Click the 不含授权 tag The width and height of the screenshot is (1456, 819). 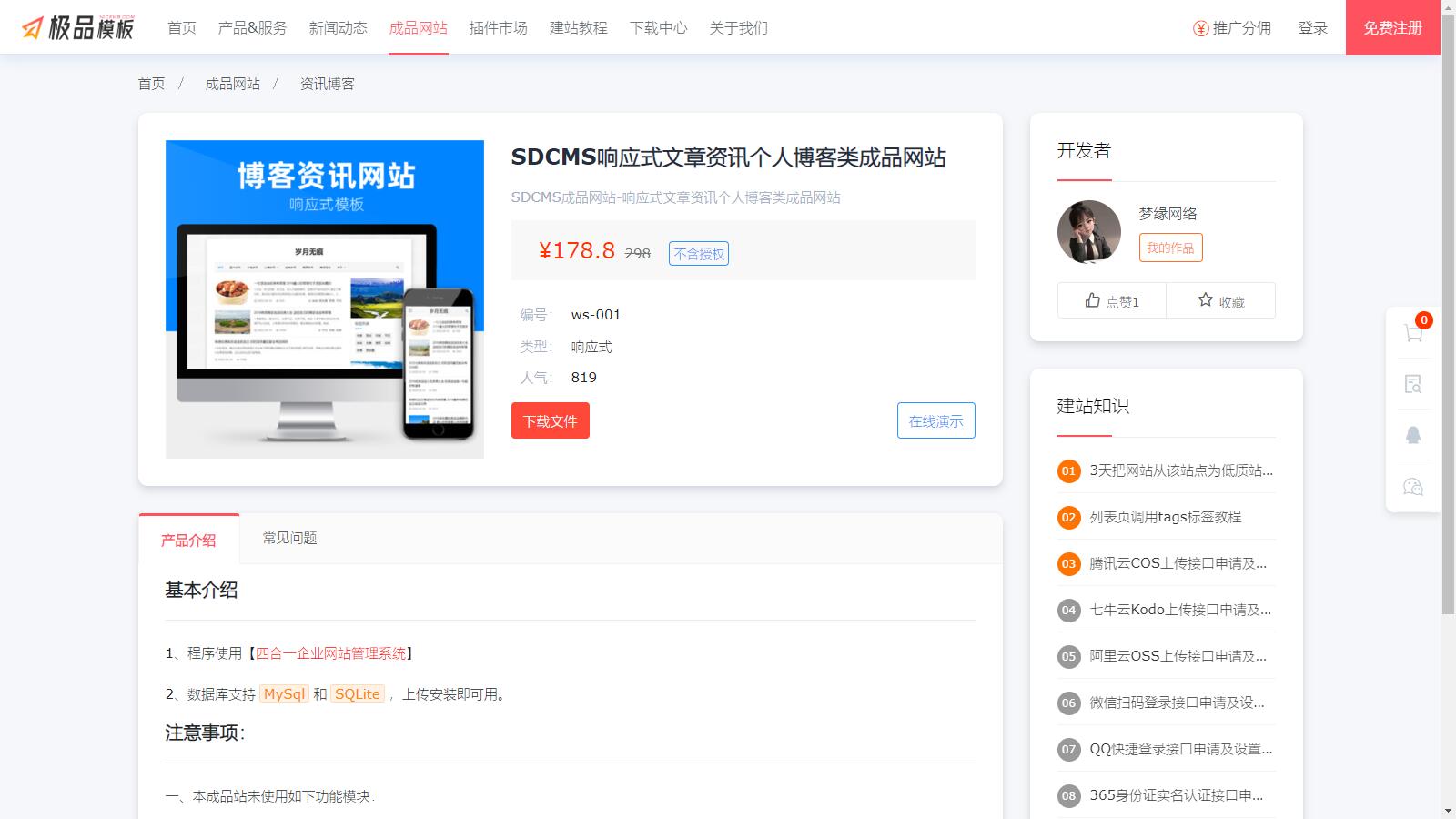coord(699,254)
